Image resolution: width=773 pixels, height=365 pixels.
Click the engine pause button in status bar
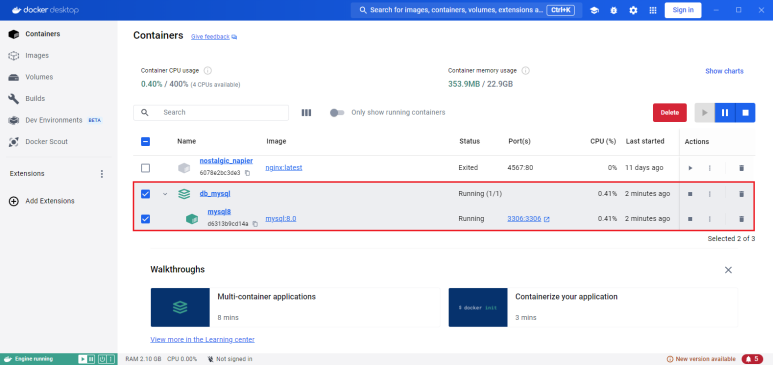91,359
